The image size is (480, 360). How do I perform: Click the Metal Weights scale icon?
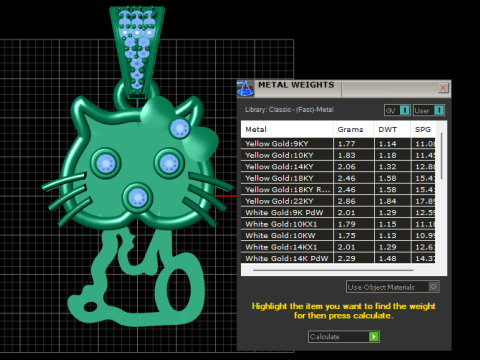(245, 89)
